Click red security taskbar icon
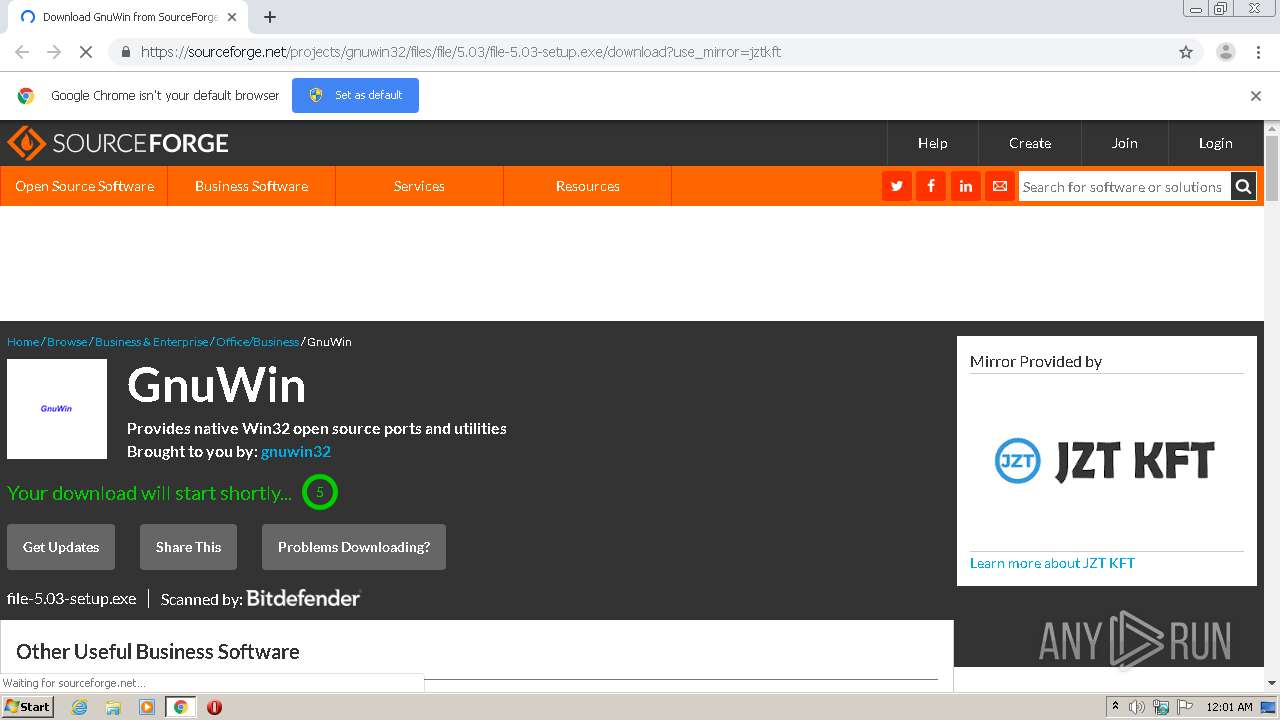This screenshot has width=1280, height=720. click(214, 707)
